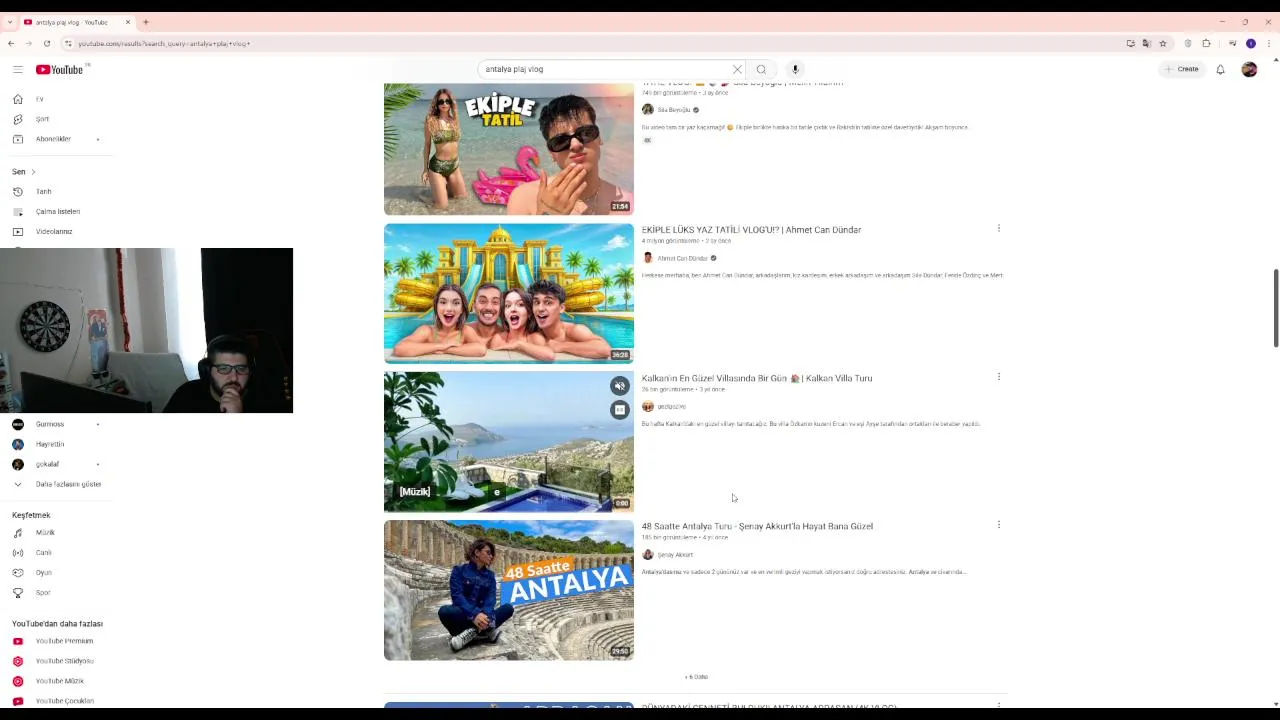
Task: Expand Sen section chevron
Action: [32, 172]
